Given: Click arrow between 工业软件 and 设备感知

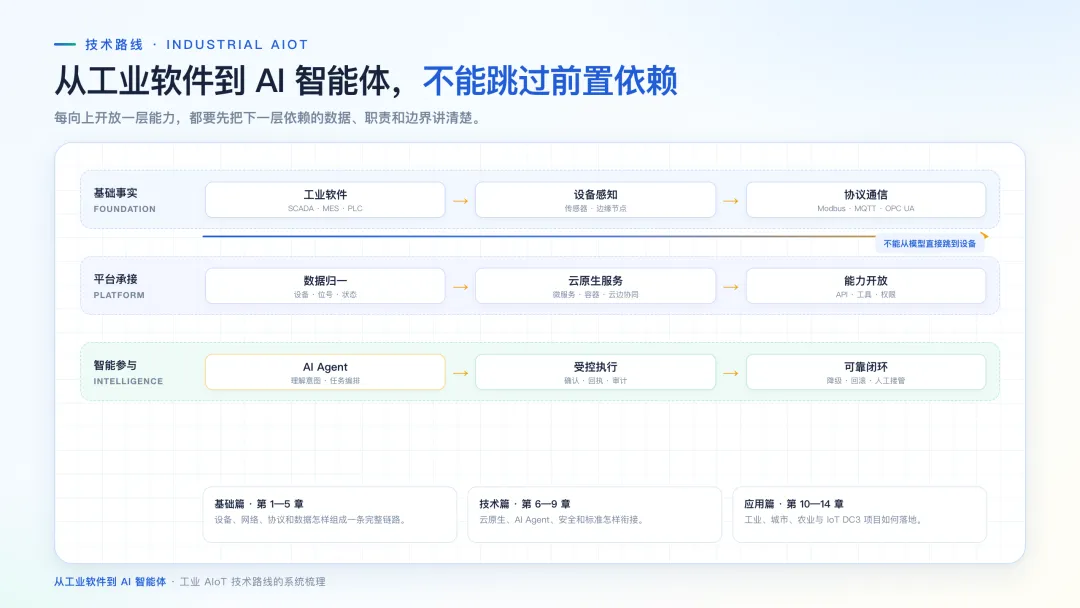Looking at the screenshot, I should click(x=461, y=201).
